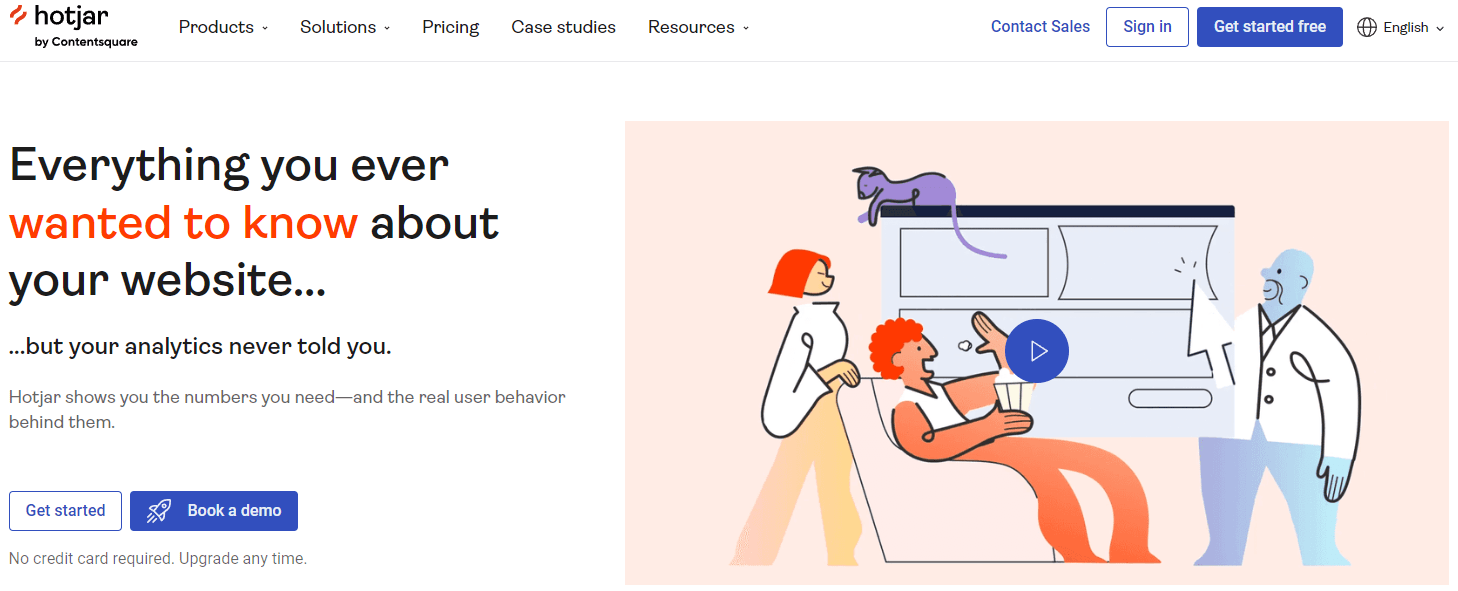Screen dimensions: 1458x591
Task: Expand the Solutions menu
Action: [345, 27]
